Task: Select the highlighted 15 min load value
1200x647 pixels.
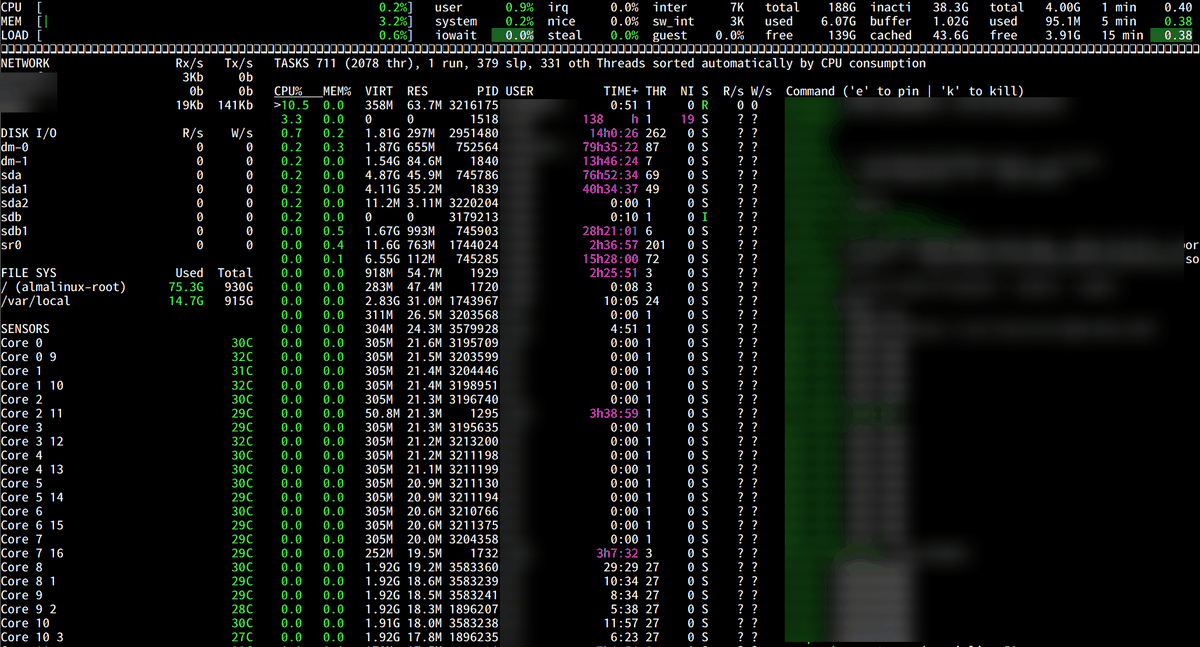Action: pos(1175,35)
